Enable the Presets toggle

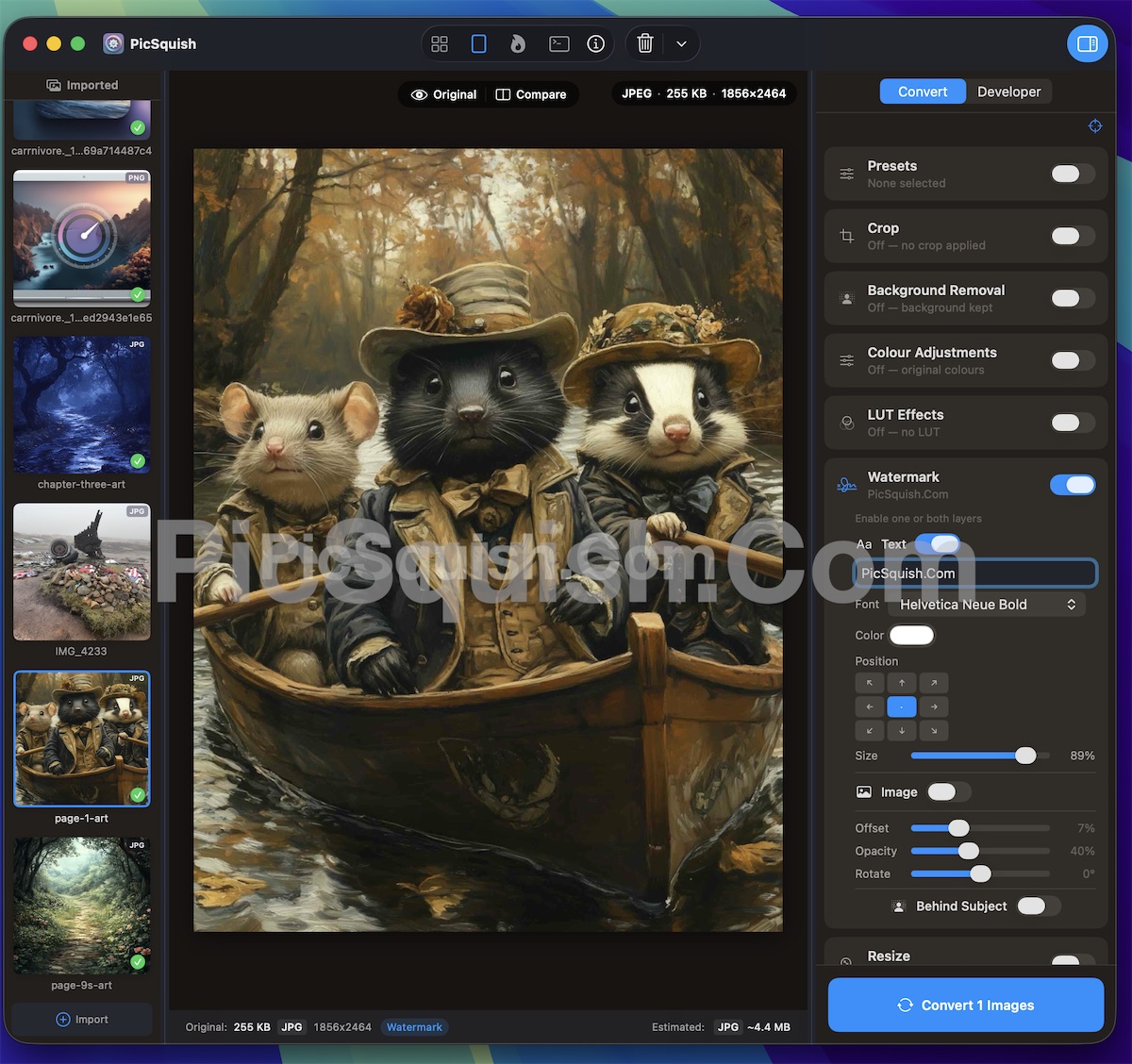pos(1074,174)
